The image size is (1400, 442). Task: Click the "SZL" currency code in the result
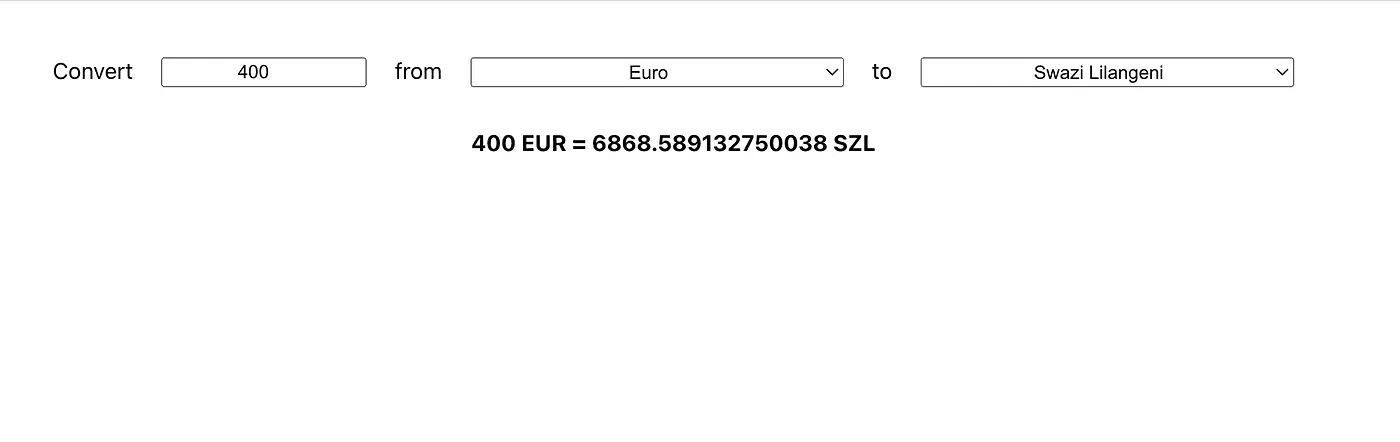point(854,144)
